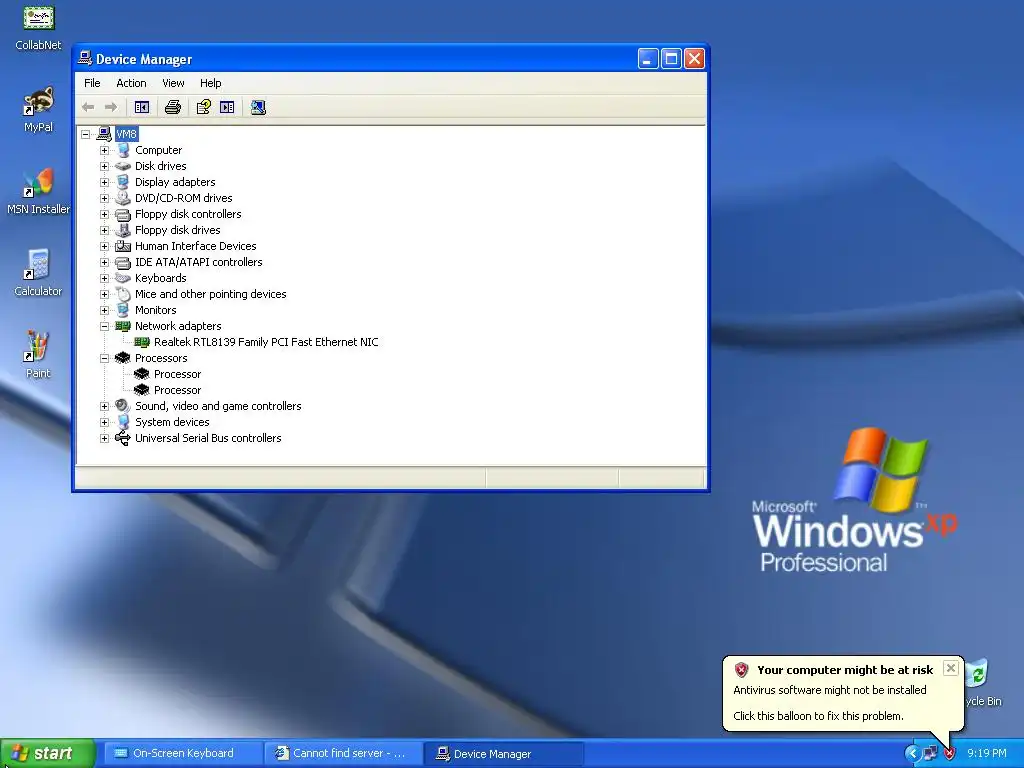Click the Universal Serial Bus controllers icon
Screen dimensions: 1024x768
pos(123,438)
